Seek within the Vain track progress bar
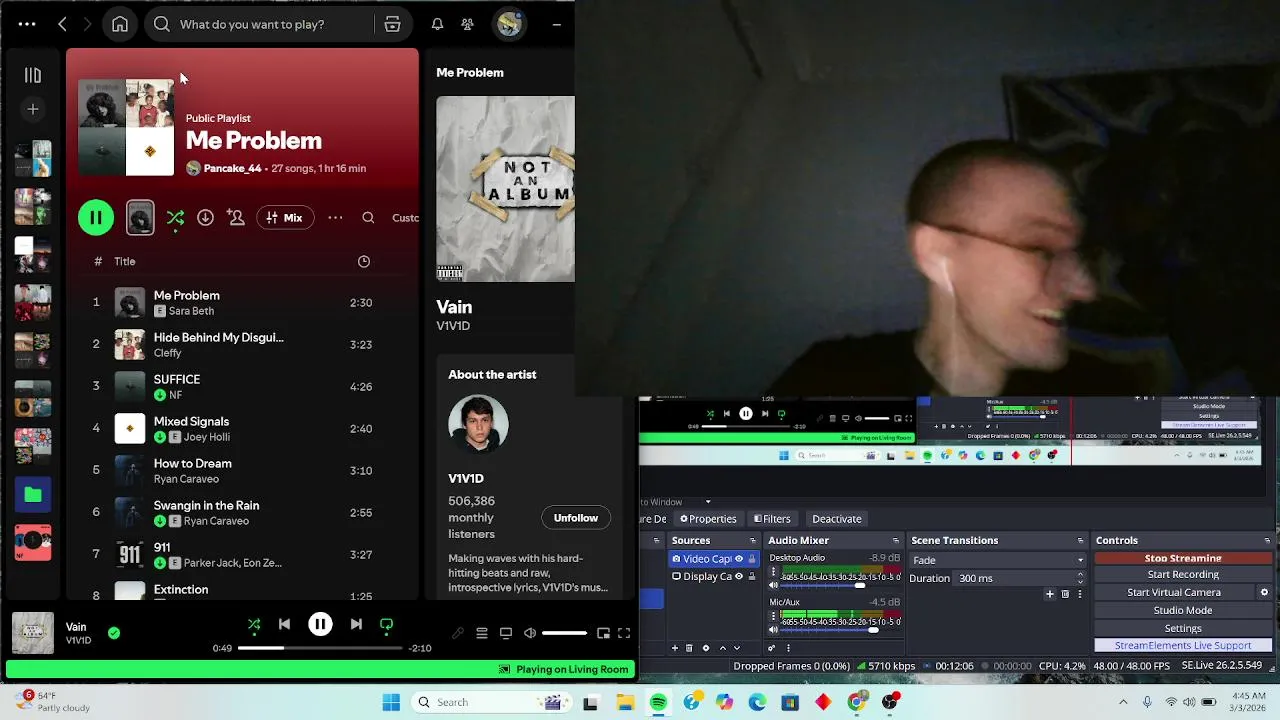The image size is (1280, 720). 322,648
